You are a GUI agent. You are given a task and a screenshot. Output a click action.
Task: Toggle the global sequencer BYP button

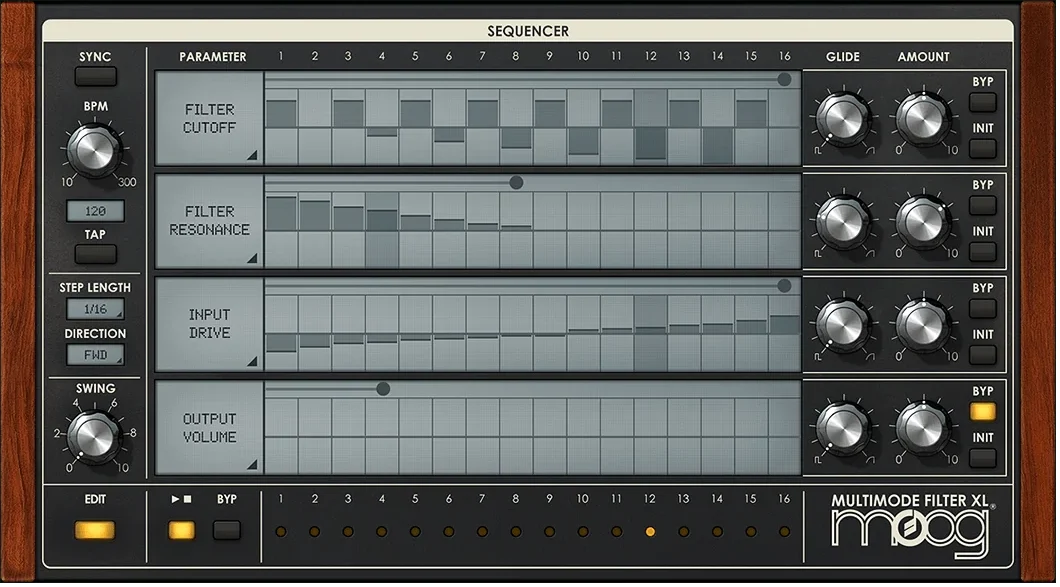[x=226, y=530]
